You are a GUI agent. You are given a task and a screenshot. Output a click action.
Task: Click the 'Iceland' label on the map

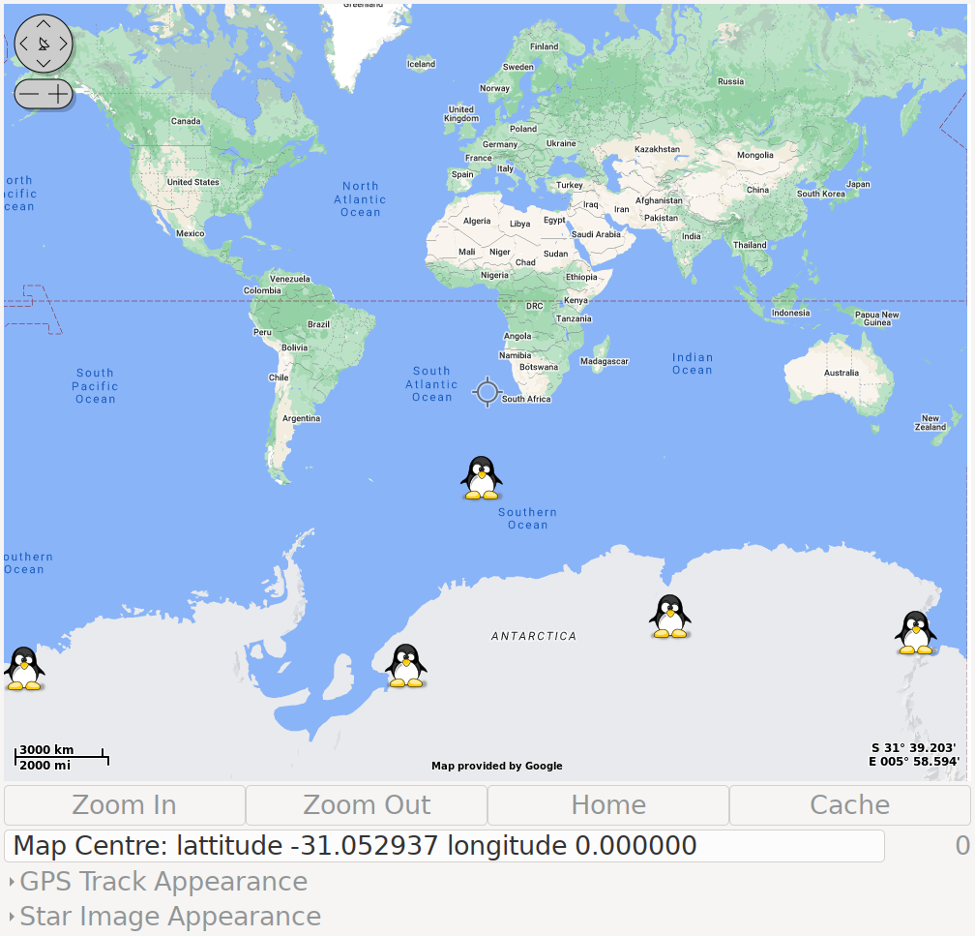[x=421, y=64]
